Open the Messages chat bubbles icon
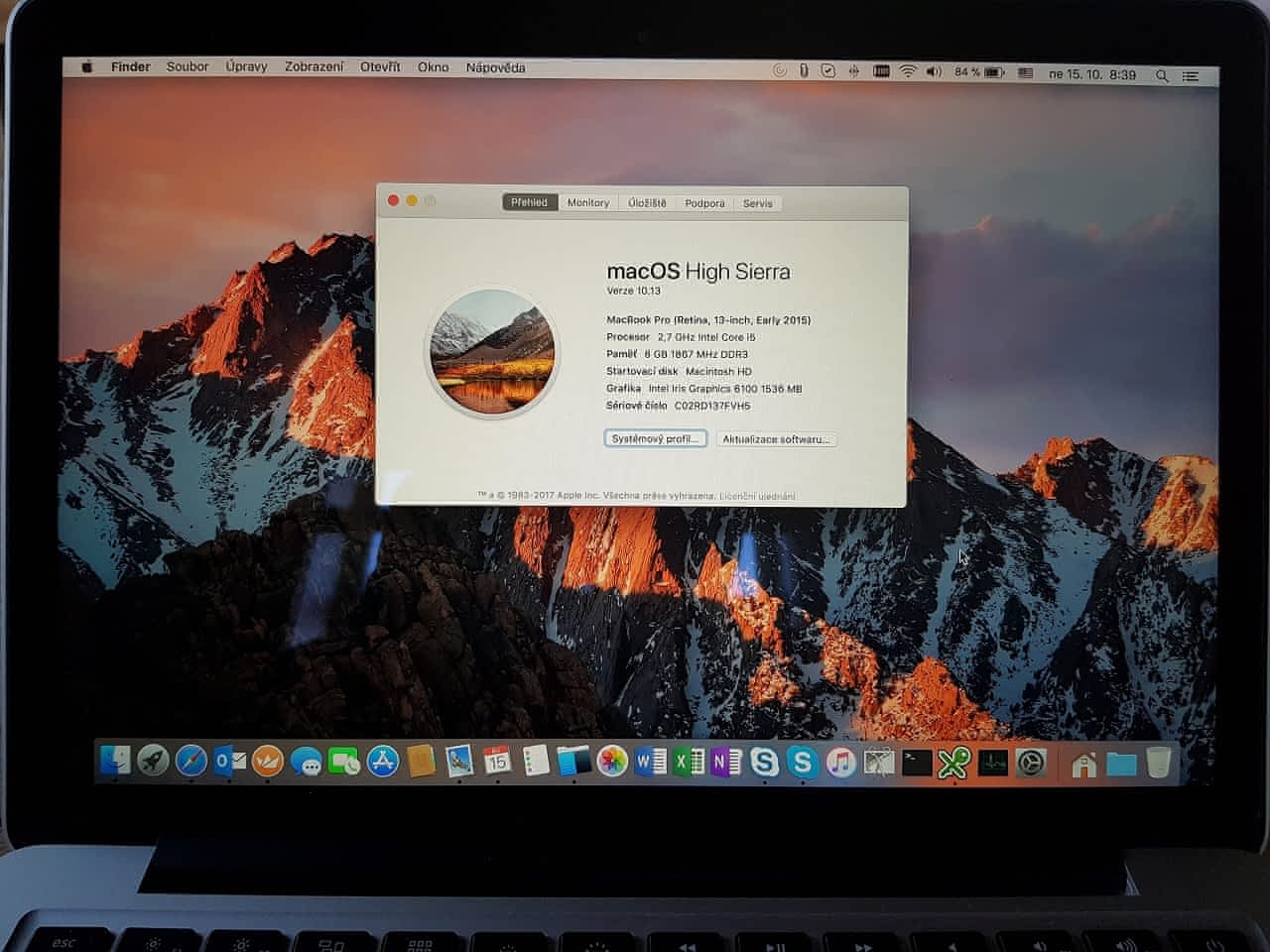 tap(306, 762)
